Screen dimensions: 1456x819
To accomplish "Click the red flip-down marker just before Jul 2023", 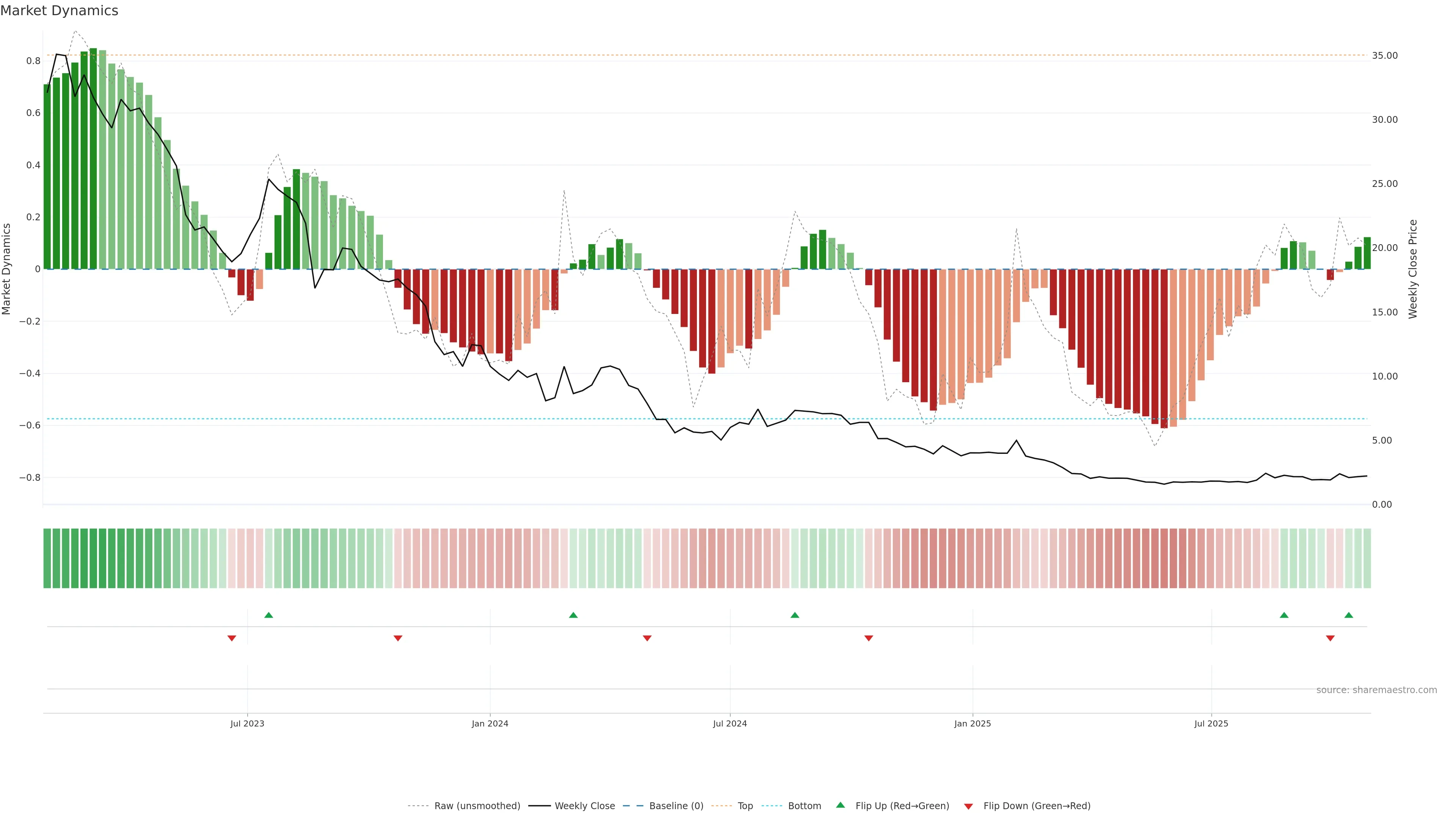I will point(232,638).
